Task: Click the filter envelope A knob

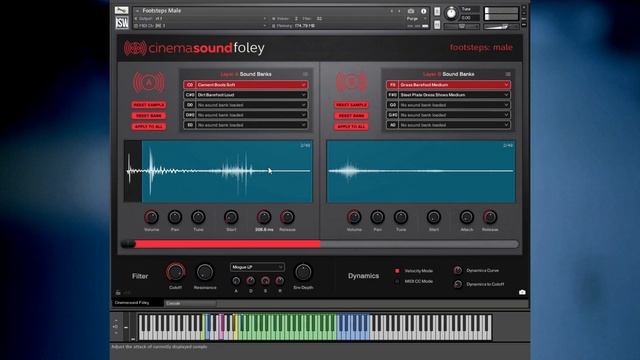Action: point(236,281)
